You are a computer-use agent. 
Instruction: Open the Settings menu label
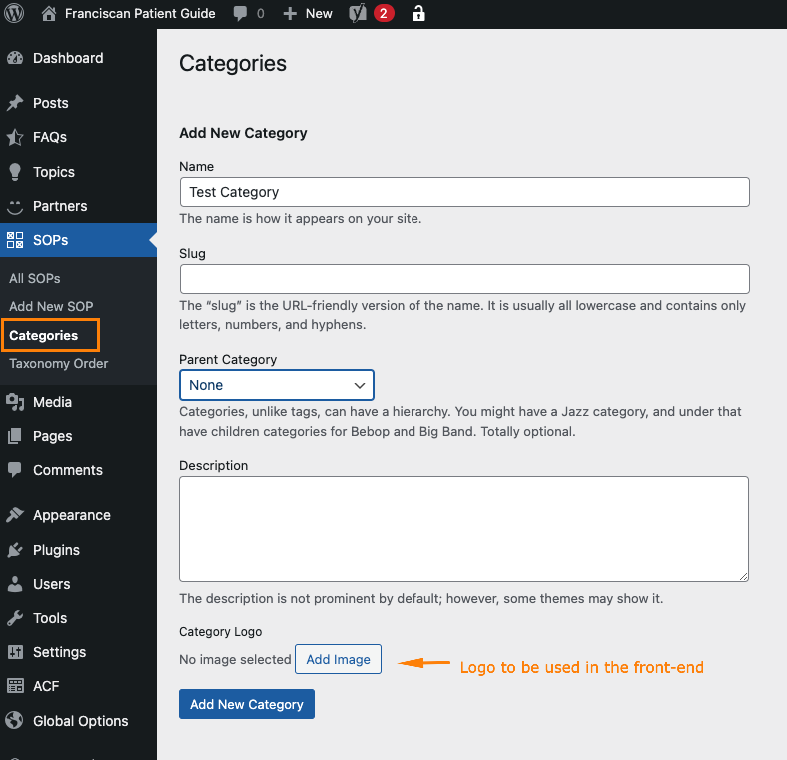pyautogui.click(x=60, y=653)
